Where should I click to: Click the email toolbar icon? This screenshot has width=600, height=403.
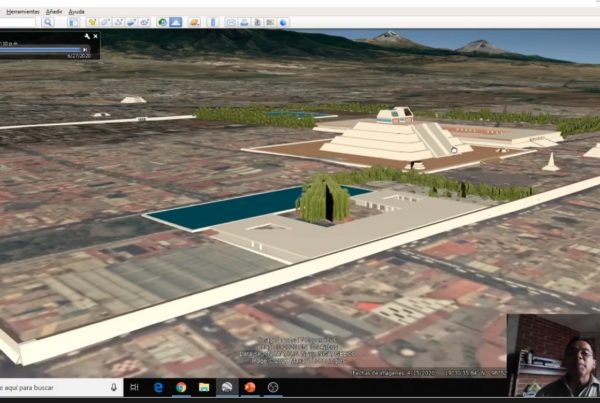coord(231,21)
